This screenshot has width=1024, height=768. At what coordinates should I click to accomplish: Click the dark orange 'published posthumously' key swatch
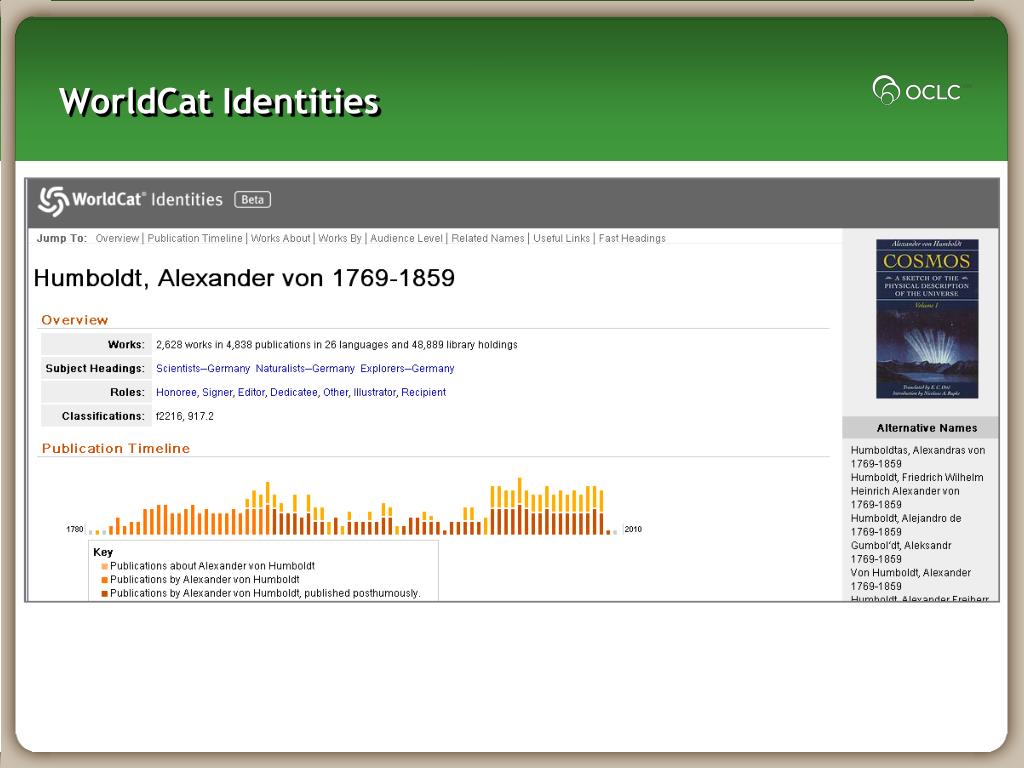104,594
